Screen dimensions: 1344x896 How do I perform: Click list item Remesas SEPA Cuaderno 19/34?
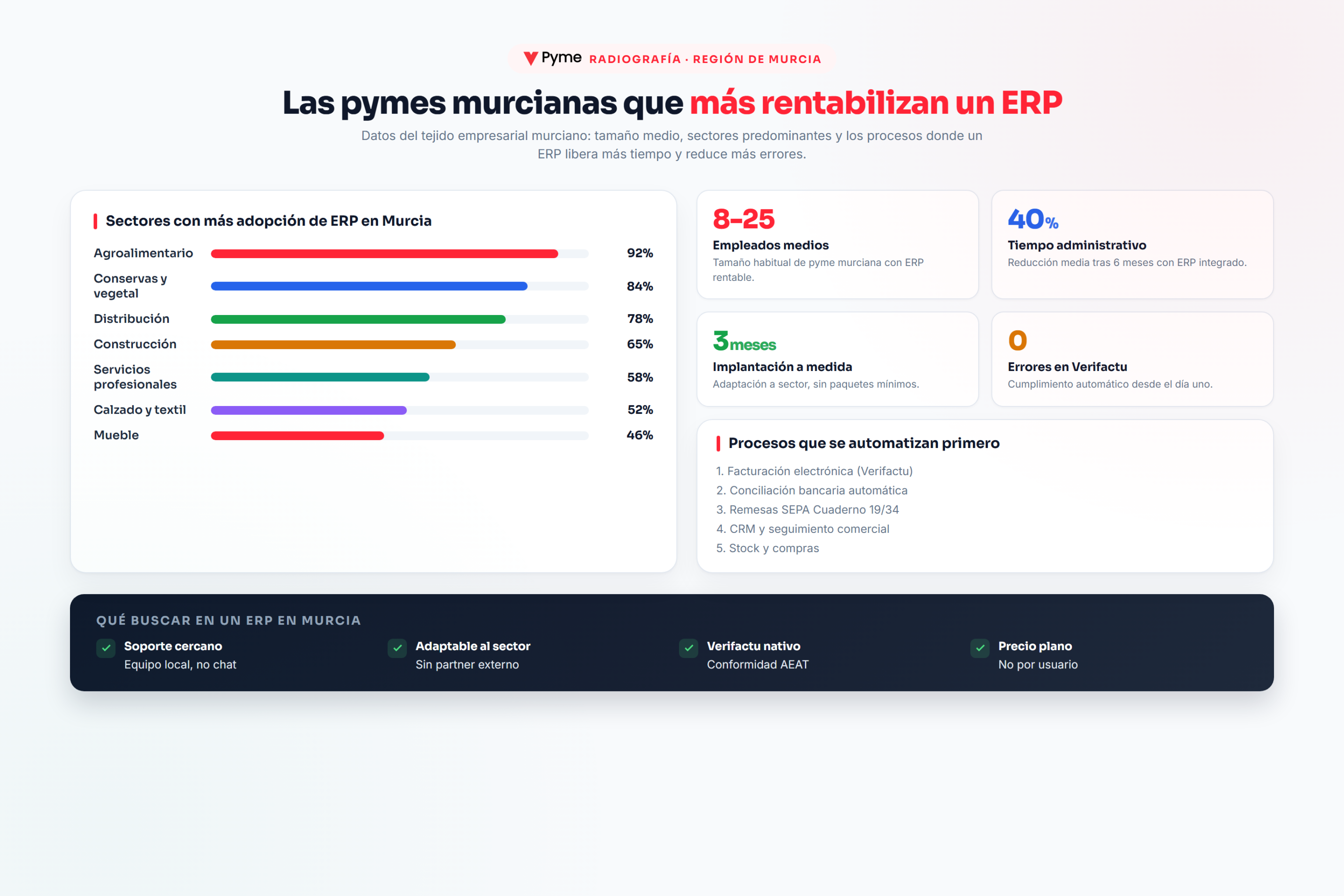click(x=807, y=510)
